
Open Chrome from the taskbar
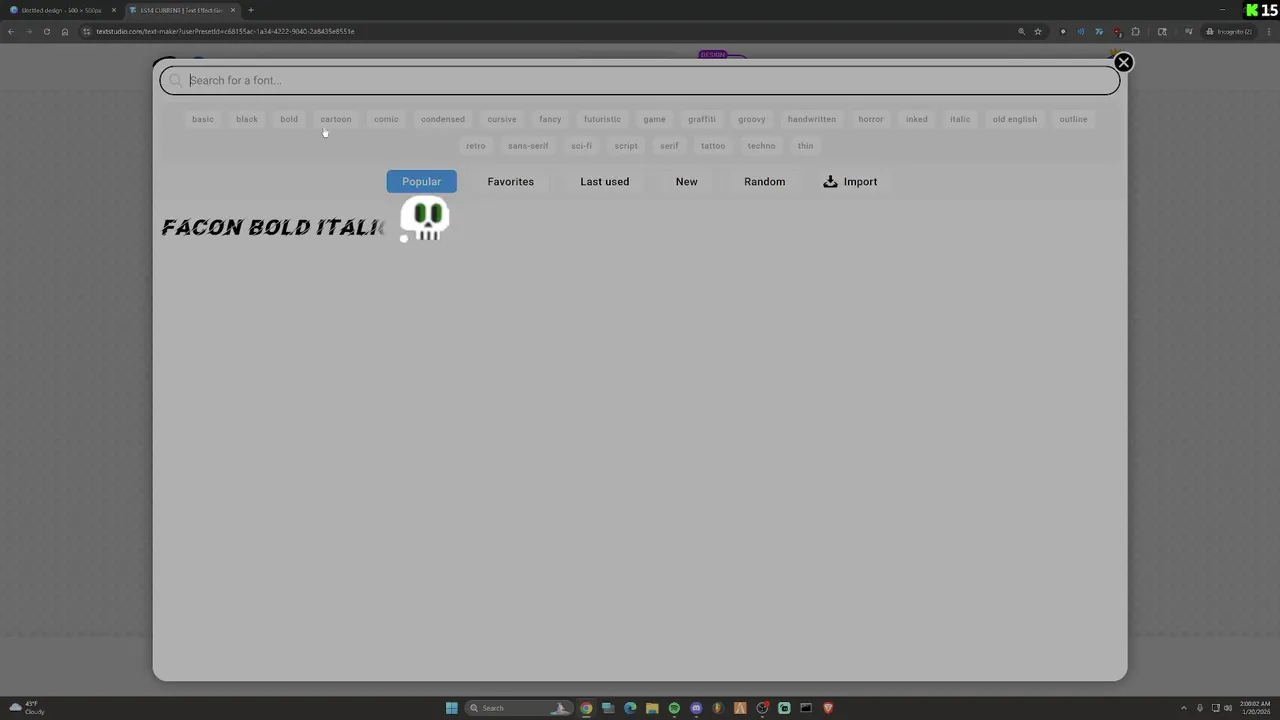[586, 708]
